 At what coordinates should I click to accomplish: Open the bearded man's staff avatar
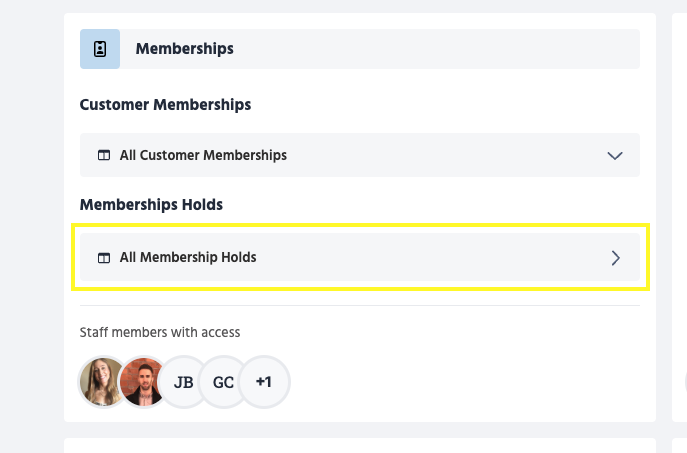coord(143,382)
